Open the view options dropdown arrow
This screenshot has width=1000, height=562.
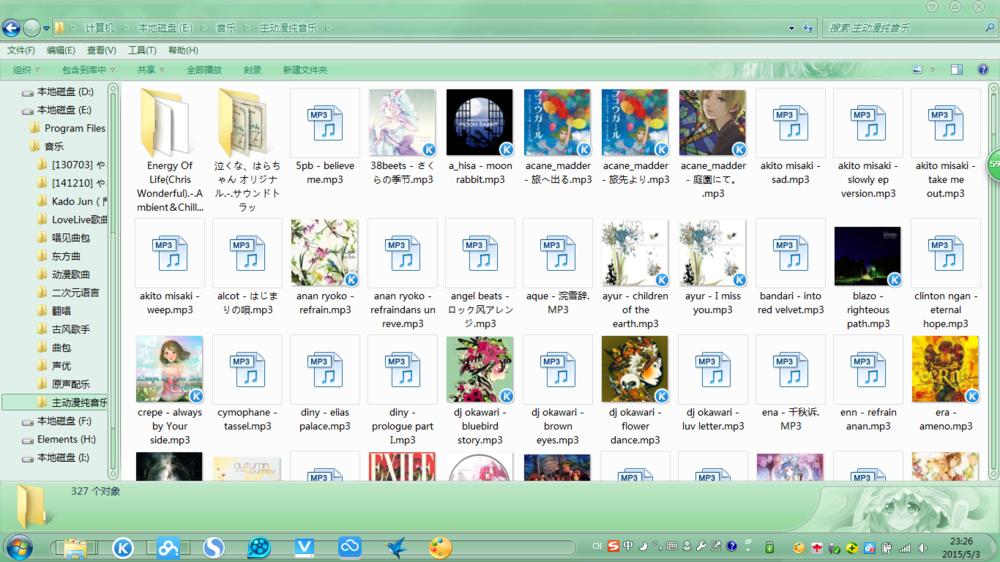pos(932,70)
